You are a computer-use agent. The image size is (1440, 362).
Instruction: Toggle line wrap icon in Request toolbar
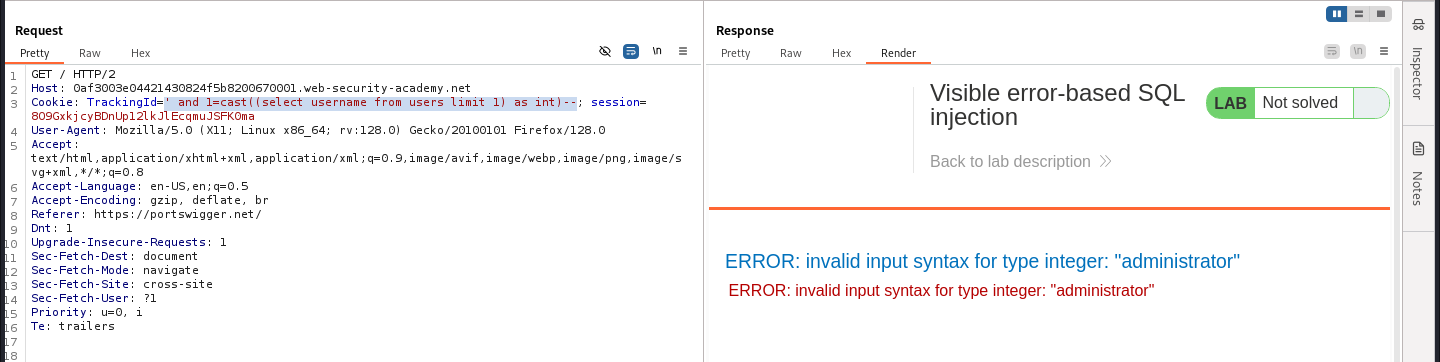(x=631, y=50)
